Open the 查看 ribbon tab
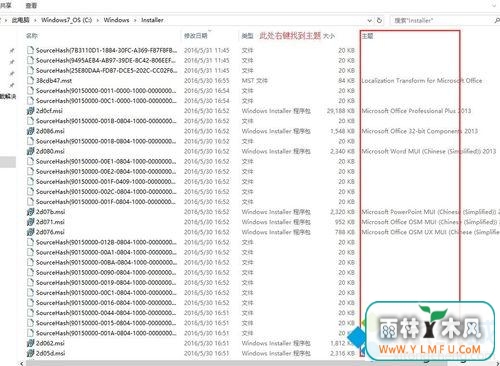The image size is (500, 366). tap(31, 5)
